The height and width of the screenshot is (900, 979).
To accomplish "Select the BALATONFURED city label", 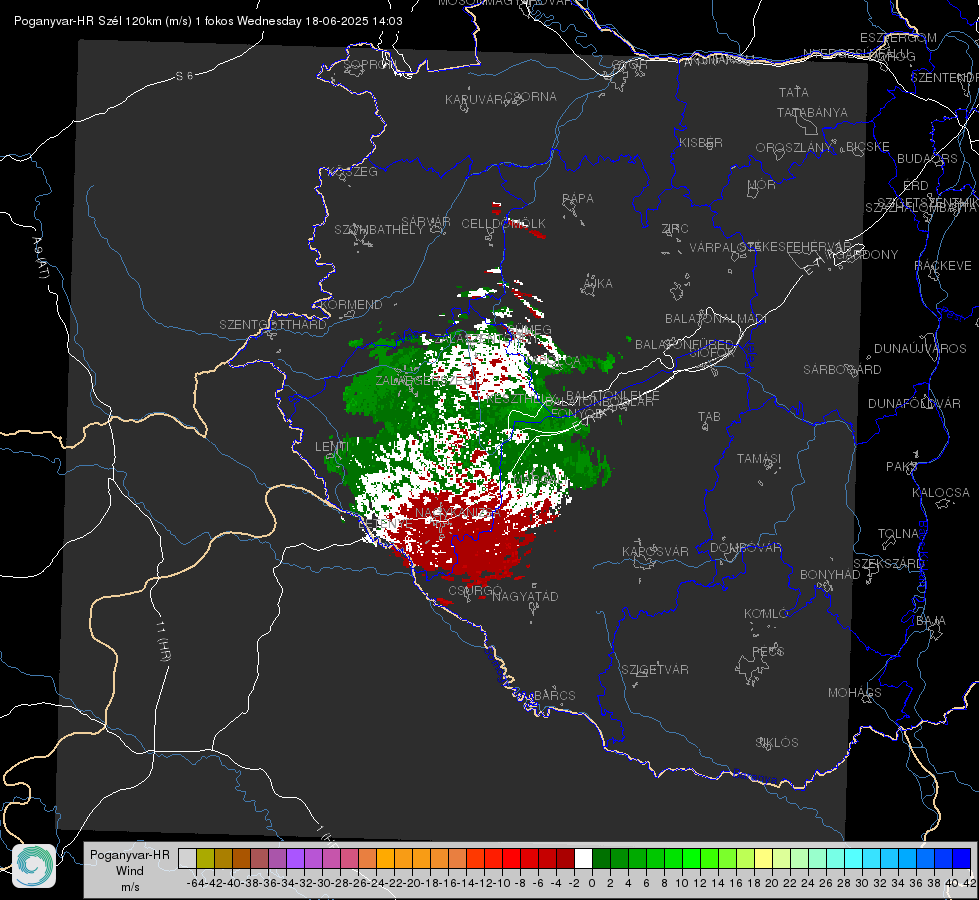I will coord(684,344).
